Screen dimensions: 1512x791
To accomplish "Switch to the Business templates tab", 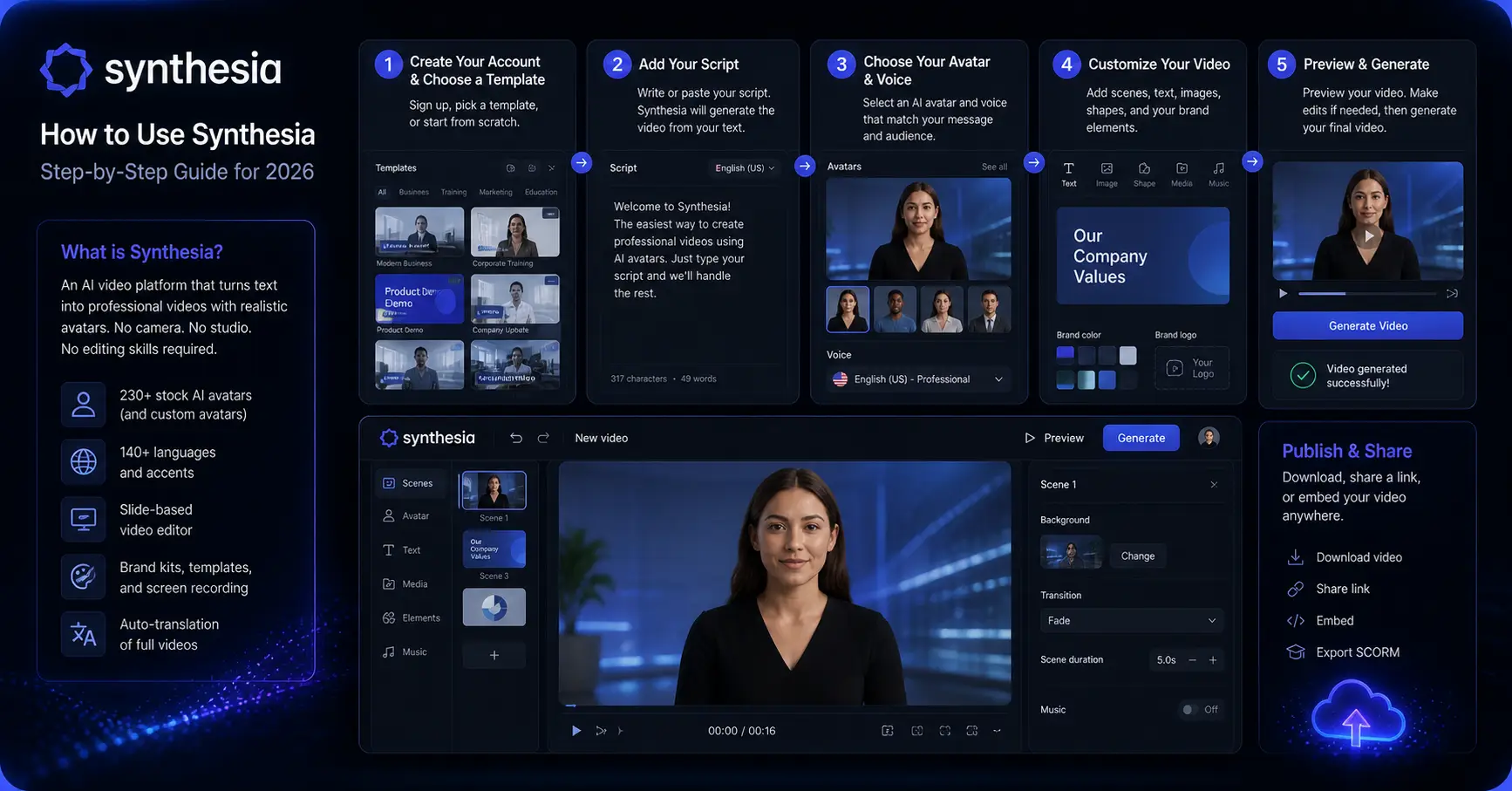I will (414, 192).
